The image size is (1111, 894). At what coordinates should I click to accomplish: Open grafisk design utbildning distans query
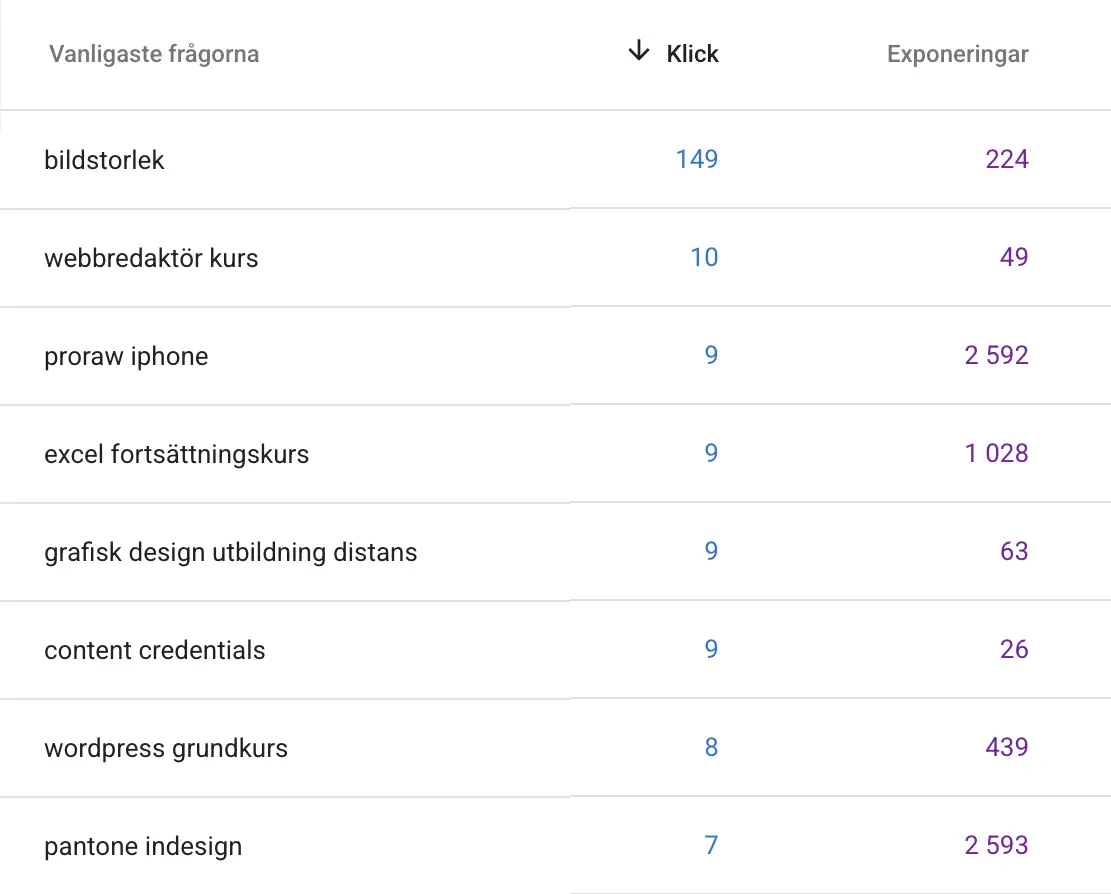(x=556, y=552)
